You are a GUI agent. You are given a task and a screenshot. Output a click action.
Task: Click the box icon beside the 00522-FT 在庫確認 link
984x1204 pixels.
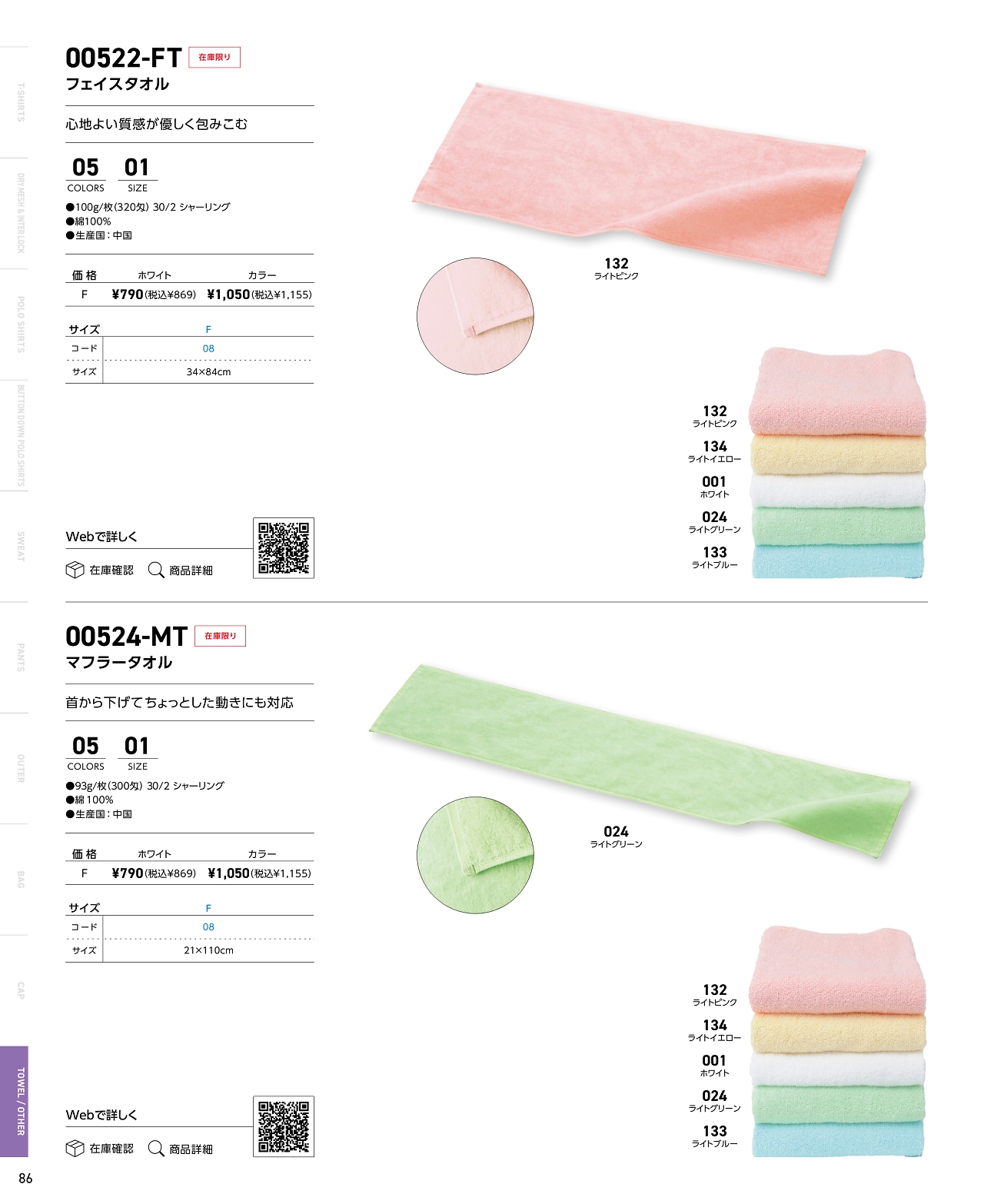point(75,570)
